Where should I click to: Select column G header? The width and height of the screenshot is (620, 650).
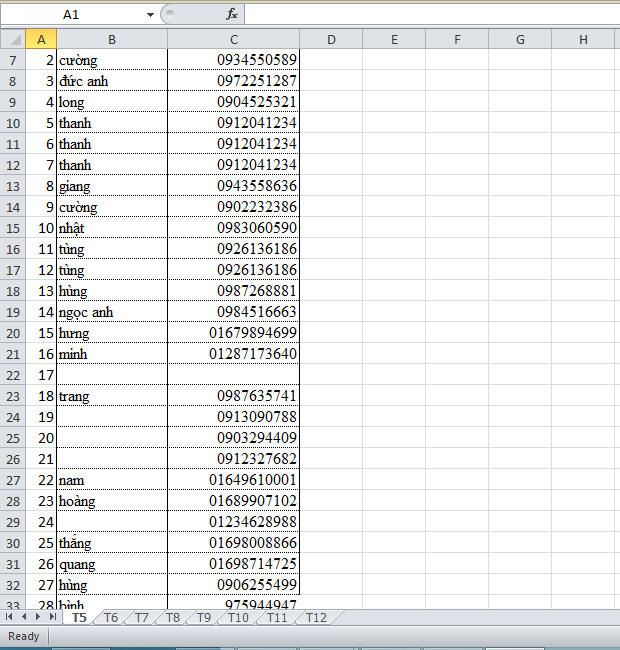[x=520, y=39]
